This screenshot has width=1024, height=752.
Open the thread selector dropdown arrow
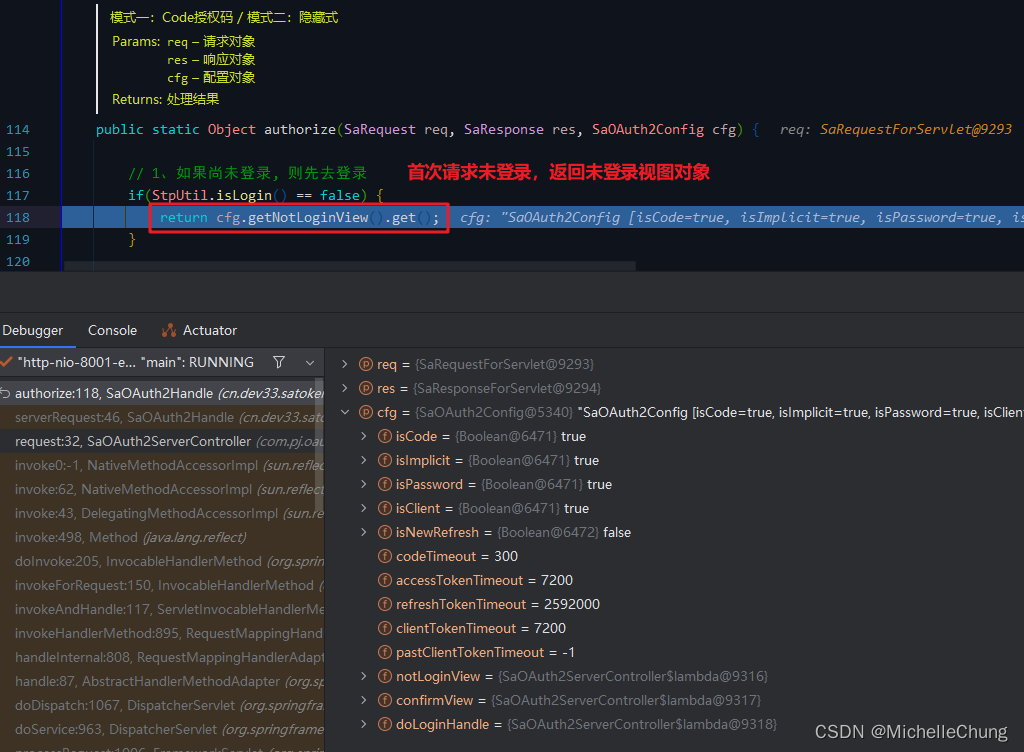pyautogui.click(x=310, y=362)
